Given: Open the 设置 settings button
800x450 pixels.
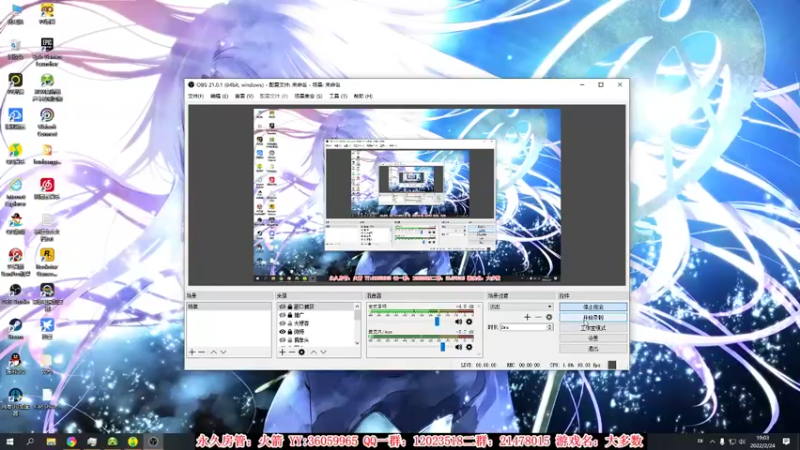Looking at the screenshot, I should pyautogui.click(x=593, y=338).
